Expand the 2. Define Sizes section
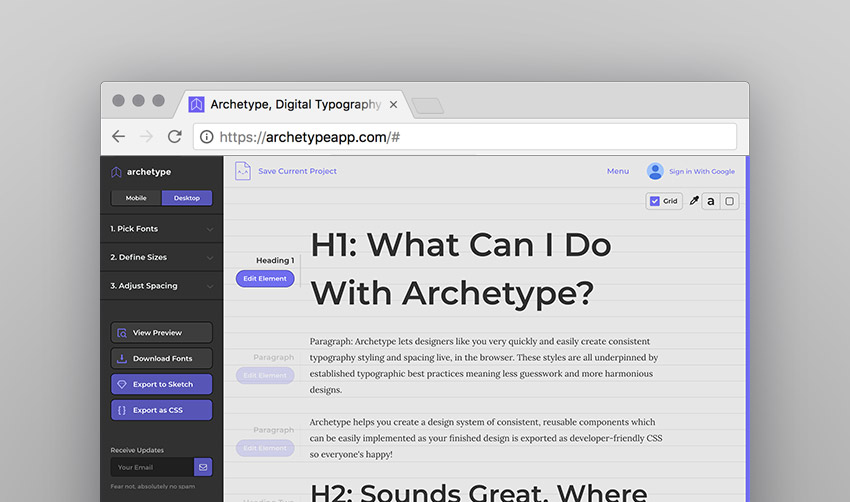This screenshot has height=502, width=850. coord(162,257)
